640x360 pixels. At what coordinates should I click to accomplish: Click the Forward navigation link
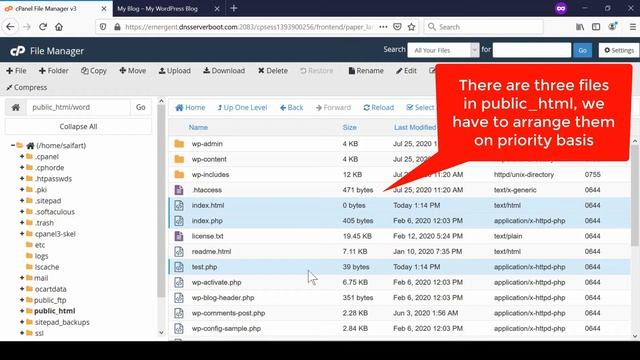333,108
